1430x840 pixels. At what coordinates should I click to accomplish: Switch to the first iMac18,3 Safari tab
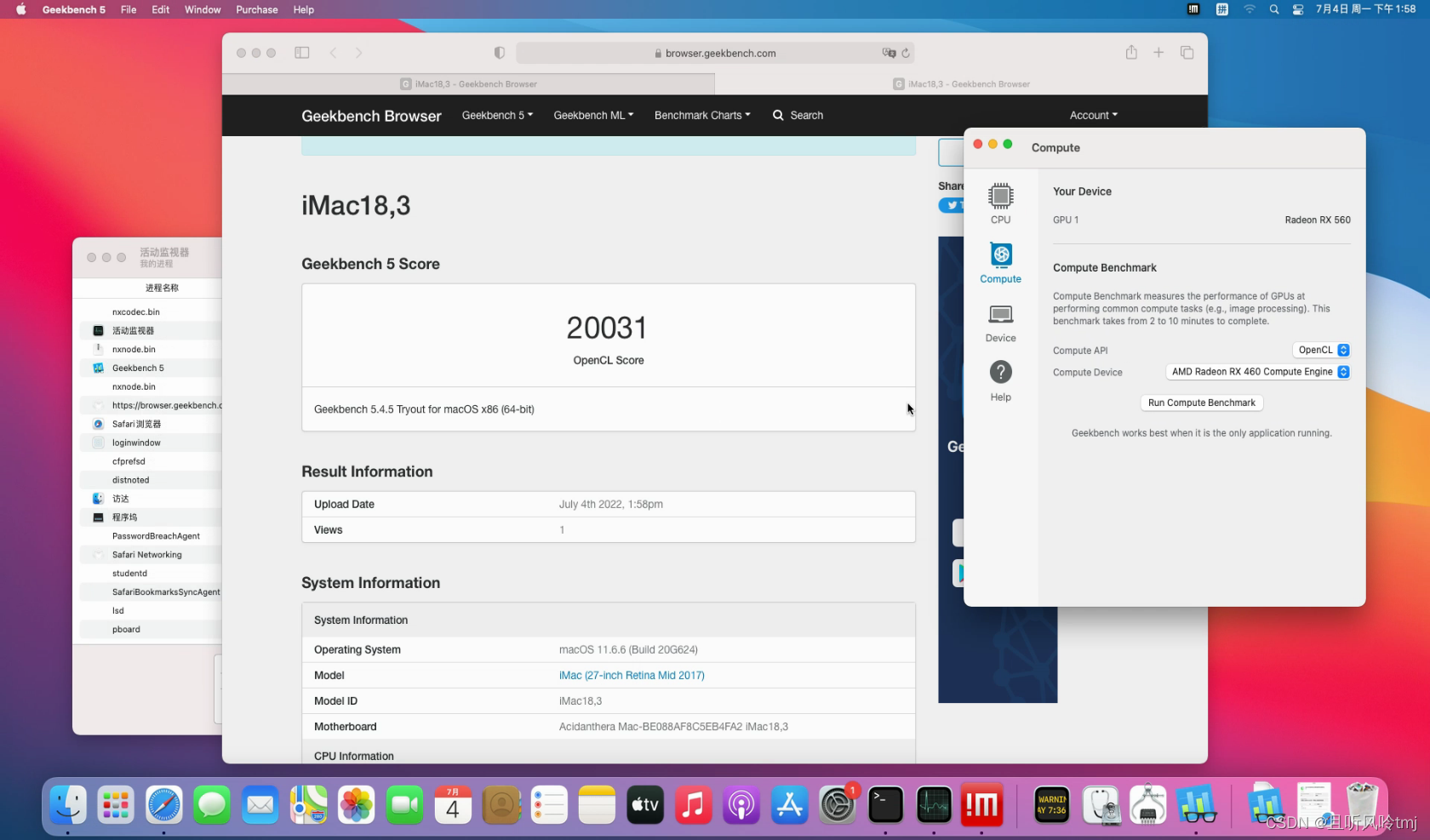(x=468, y=83)
